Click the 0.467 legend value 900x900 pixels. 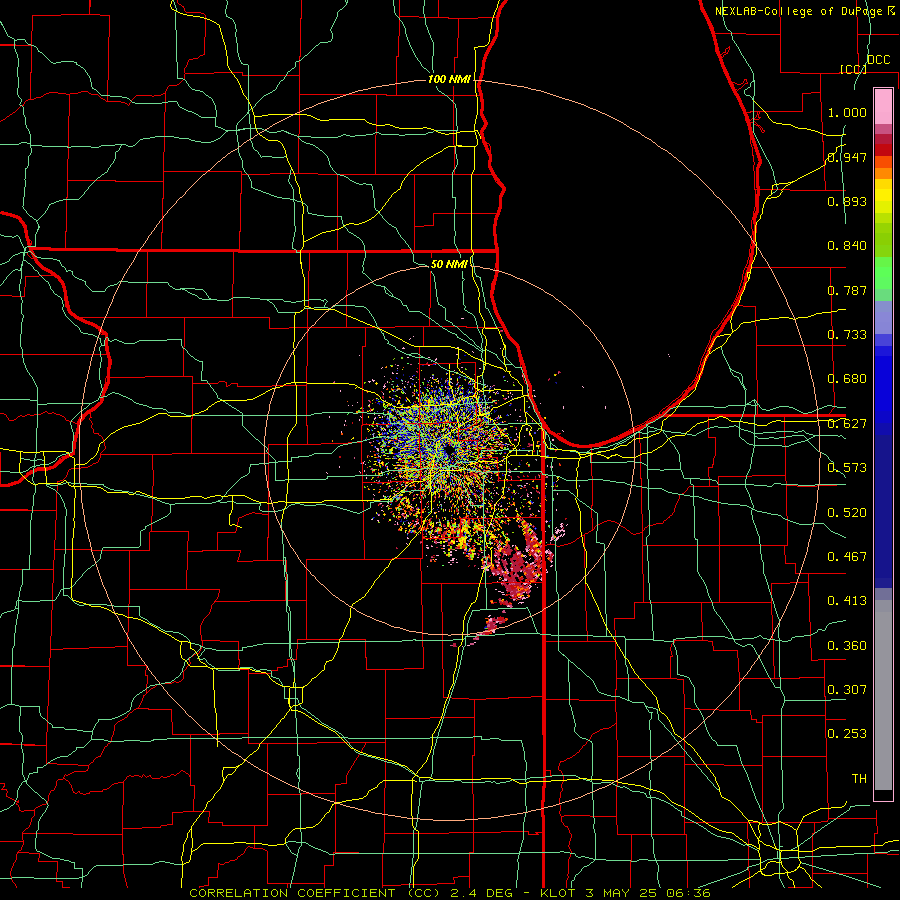pyautogui.click(x=847, y=557)
